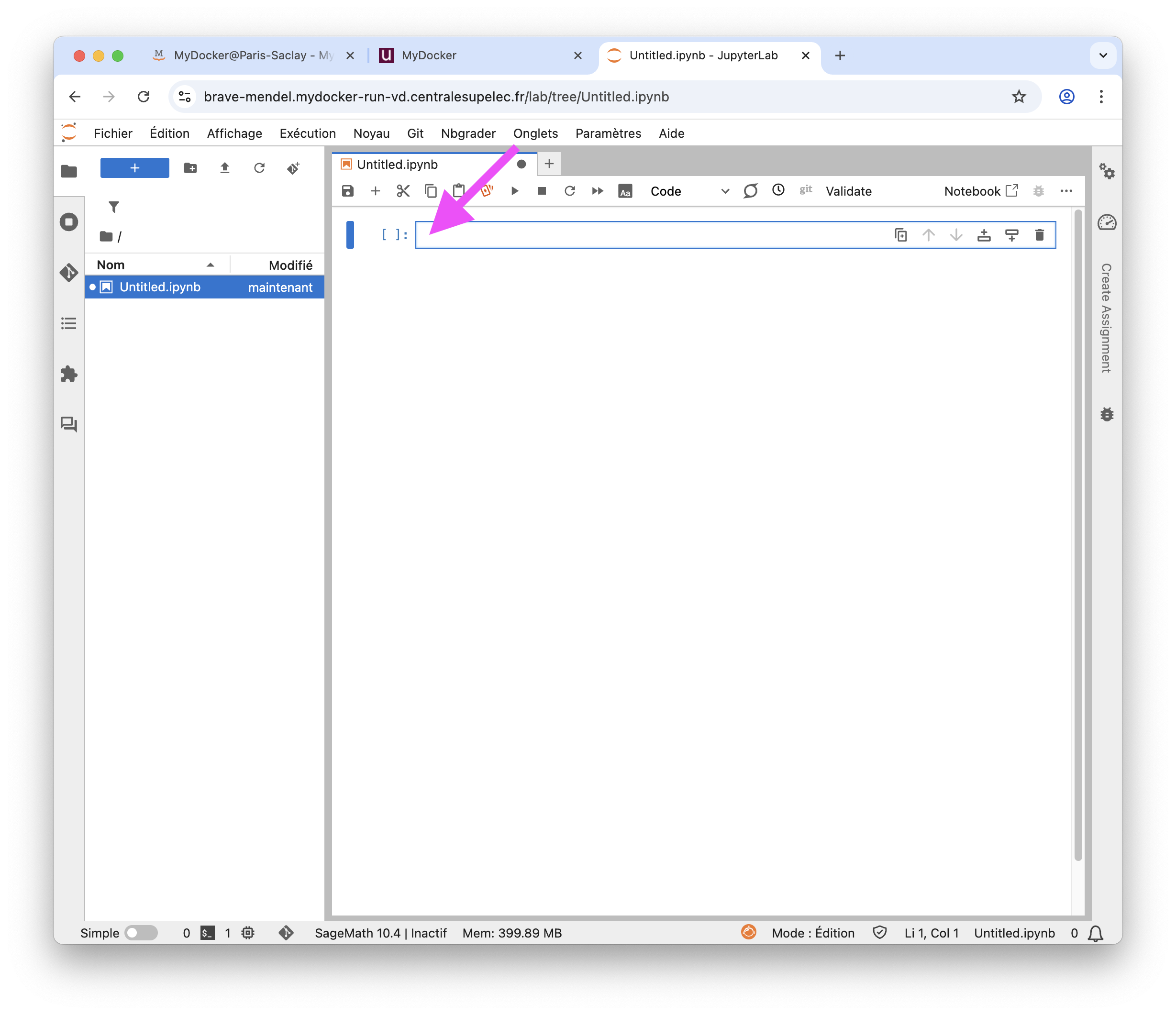Open the Code cell type dropdown

(689, 191)
